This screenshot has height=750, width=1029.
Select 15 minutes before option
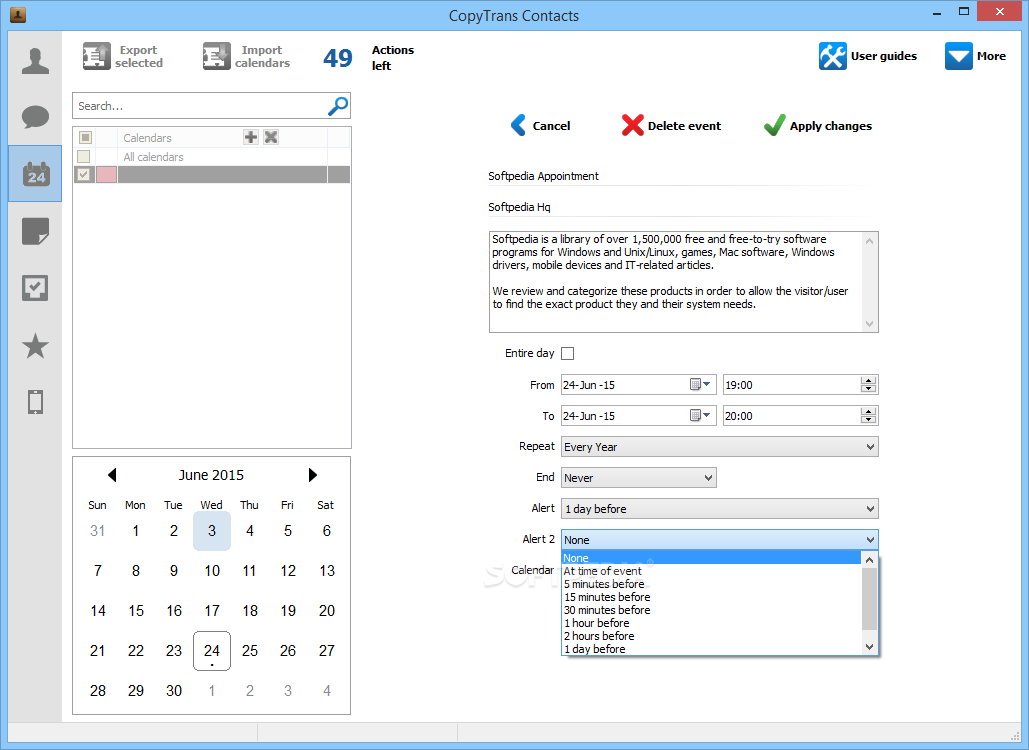click(711, 597)
